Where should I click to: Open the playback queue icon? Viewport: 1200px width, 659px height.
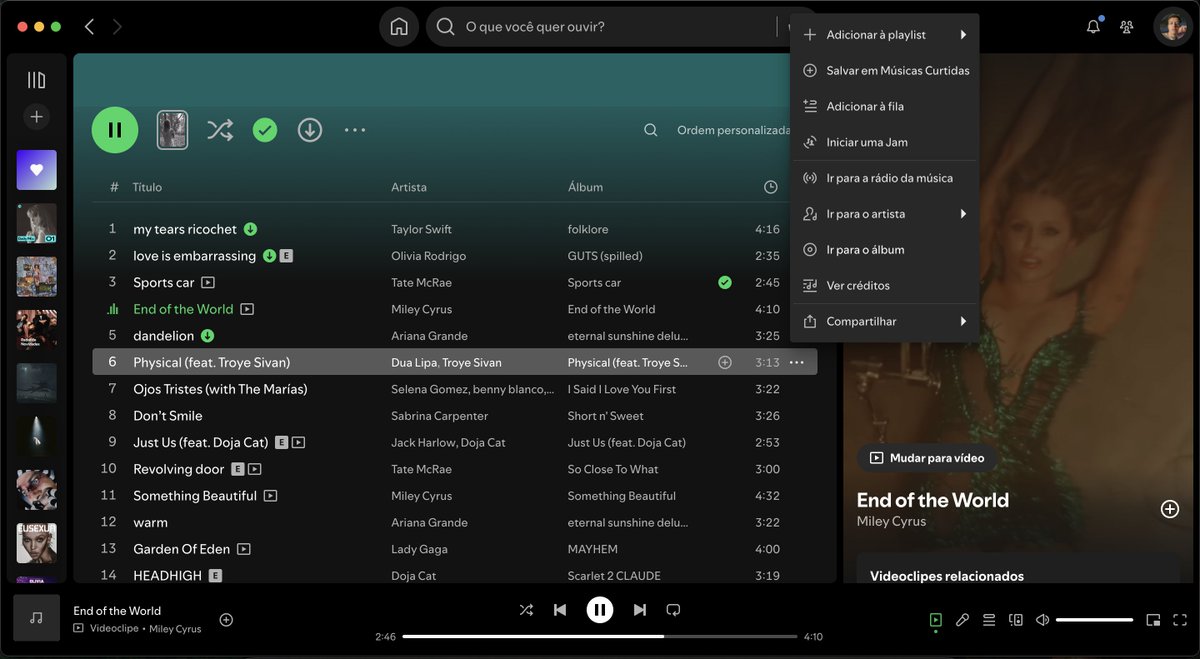pyautogui.click(x=989, y=620)
